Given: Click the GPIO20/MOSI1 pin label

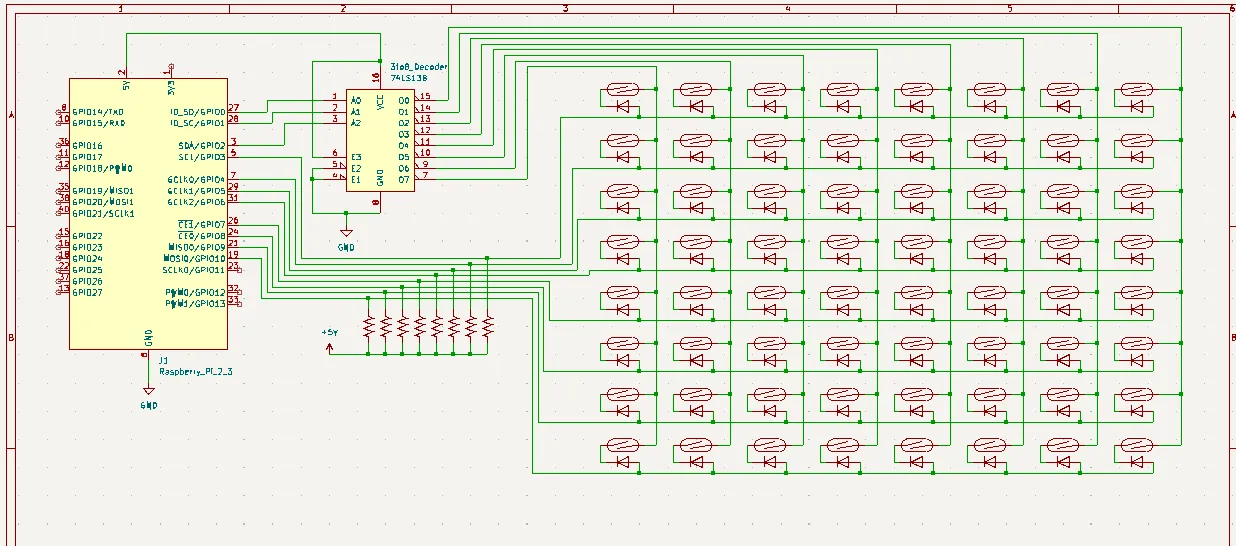Looking at the screenshot, I should point(103,202).
